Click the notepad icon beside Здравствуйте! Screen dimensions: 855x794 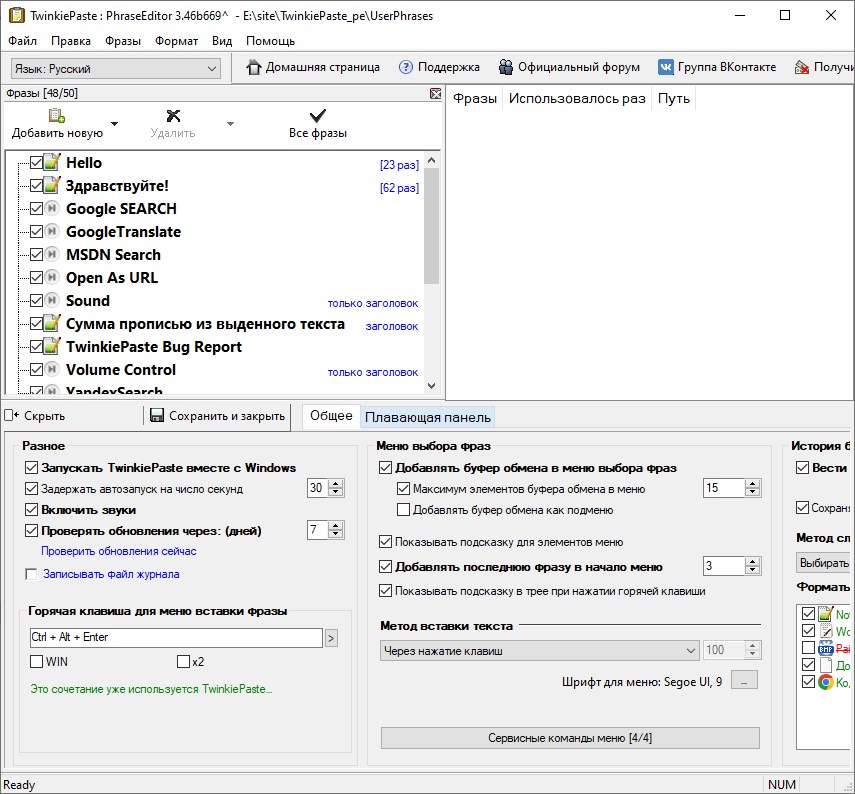pyautogui.click(x=52, y=185)
